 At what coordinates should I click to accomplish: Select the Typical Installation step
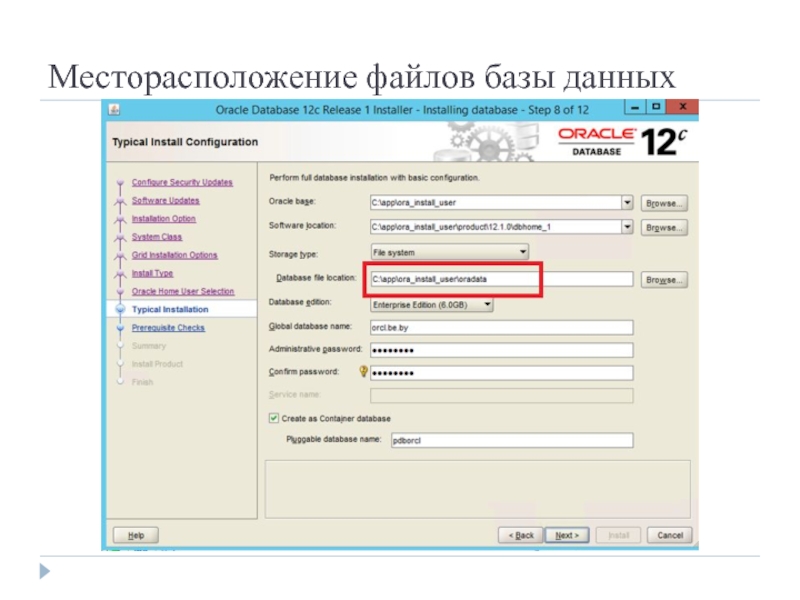[170, 309]
